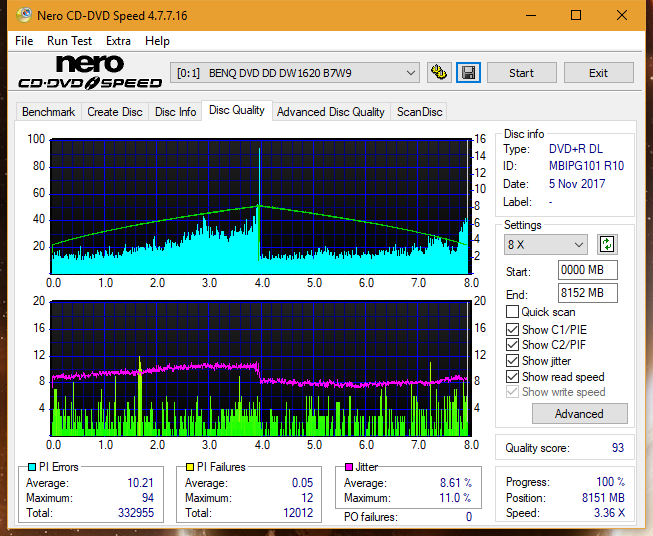The image size is (653, 536).
Task: Click the End MB input field
Action: [x=588, y=293]
